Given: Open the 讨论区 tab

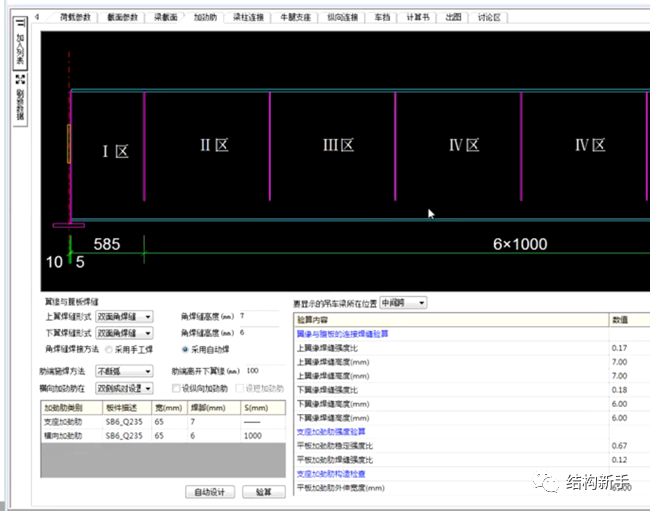Looking at the screenshot, I should 489,17.
